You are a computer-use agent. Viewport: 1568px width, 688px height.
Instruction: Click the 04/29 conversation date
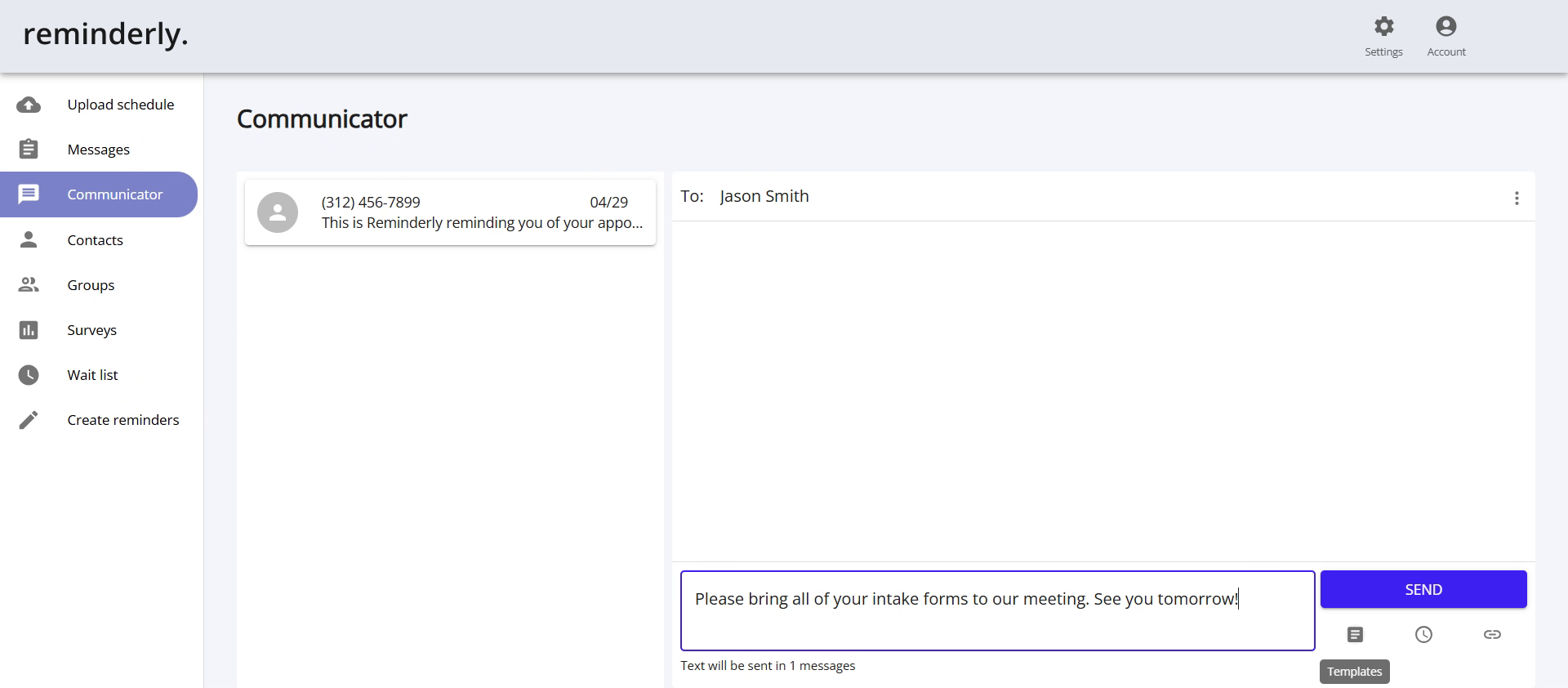[609, 202]
